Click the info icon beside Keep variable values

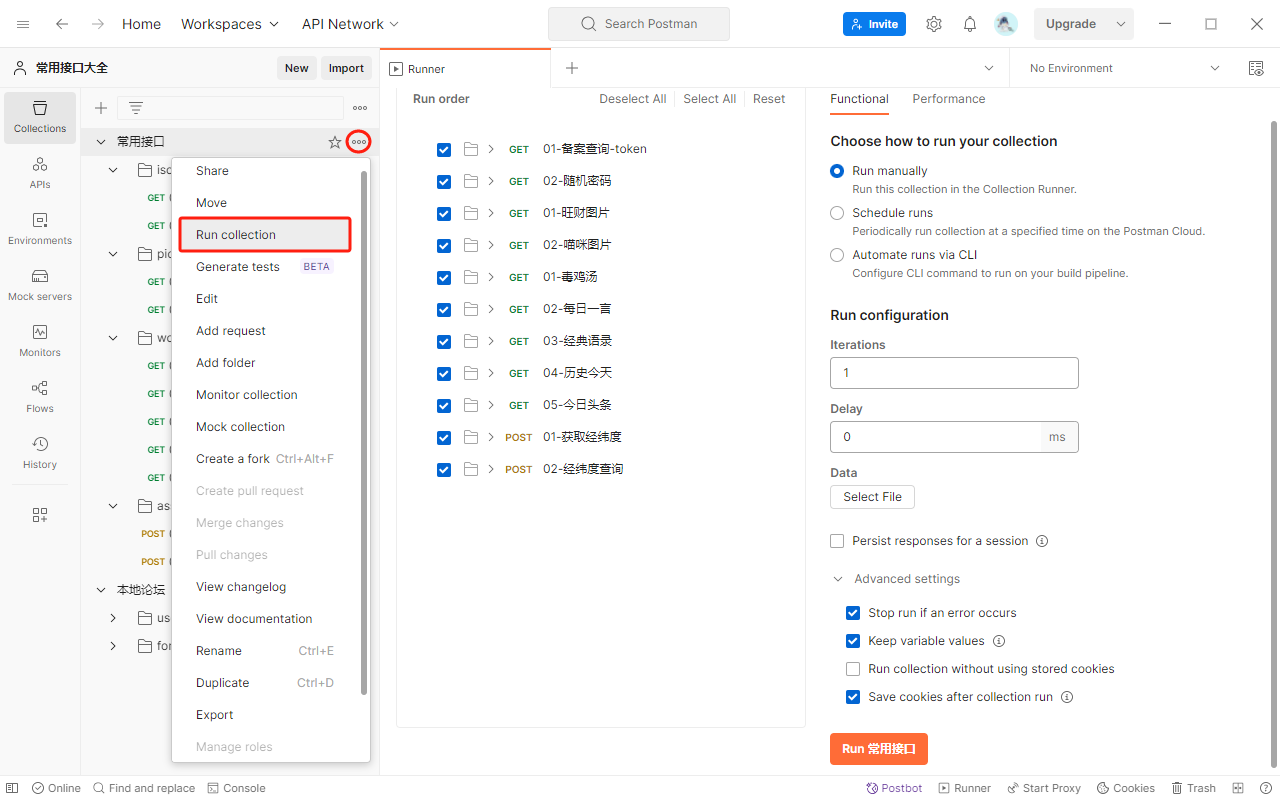pyautogui.click(x=998, y=641)
